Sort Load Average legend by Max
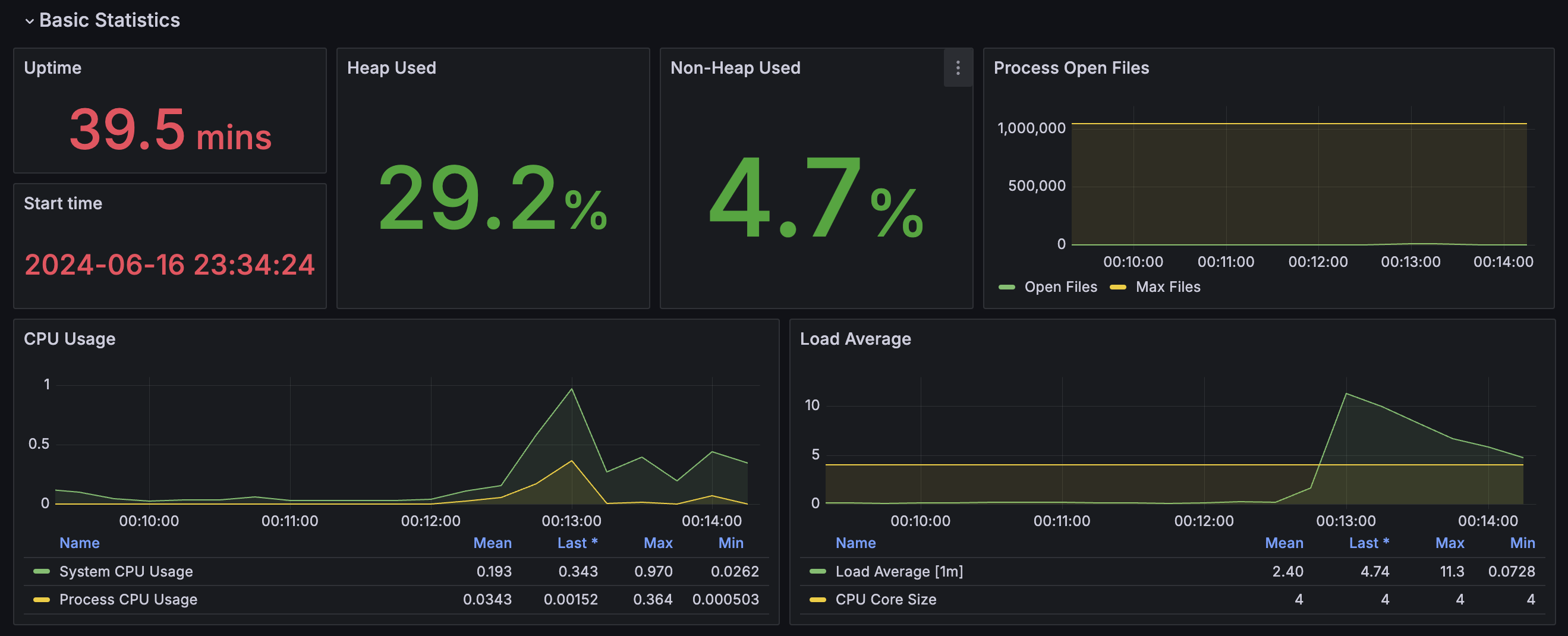The height and width of the screenshot is (636, 1568). click(x=1449, y=543)
